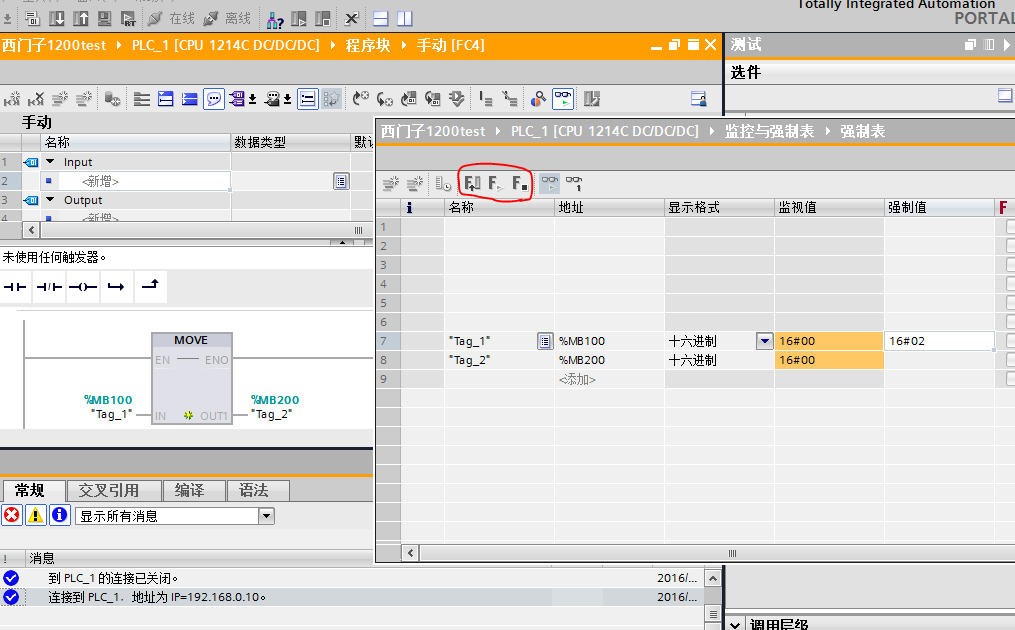Insert normally open contact instruction
This screenshot has height=630, width=1015.
15,287
